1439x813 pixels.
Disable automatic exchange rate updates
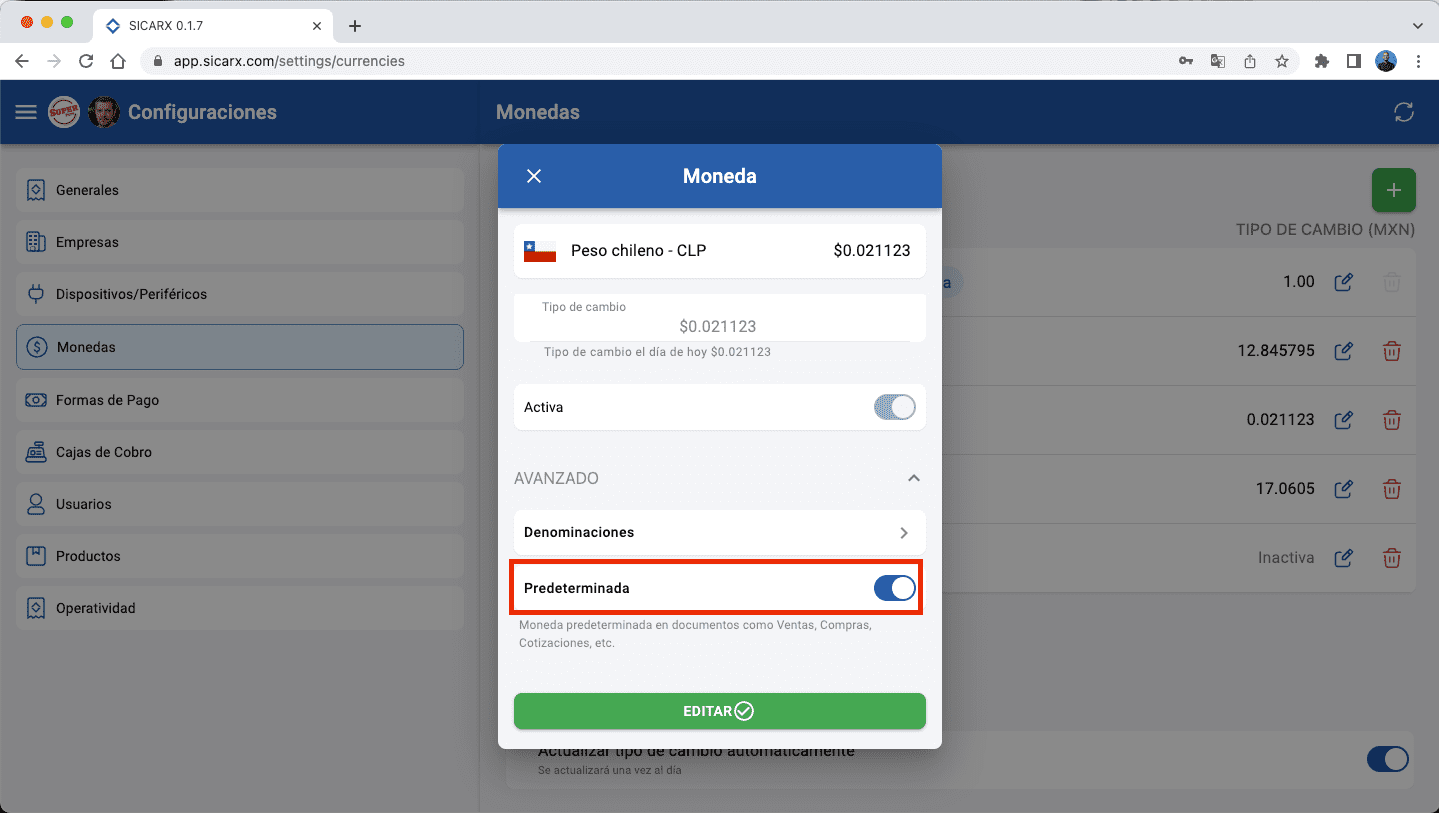point(1387,759)
